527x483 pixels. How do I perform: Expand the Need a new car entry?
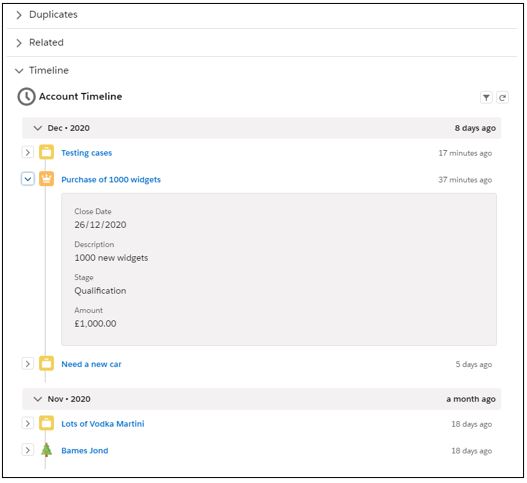pos(28,364)
